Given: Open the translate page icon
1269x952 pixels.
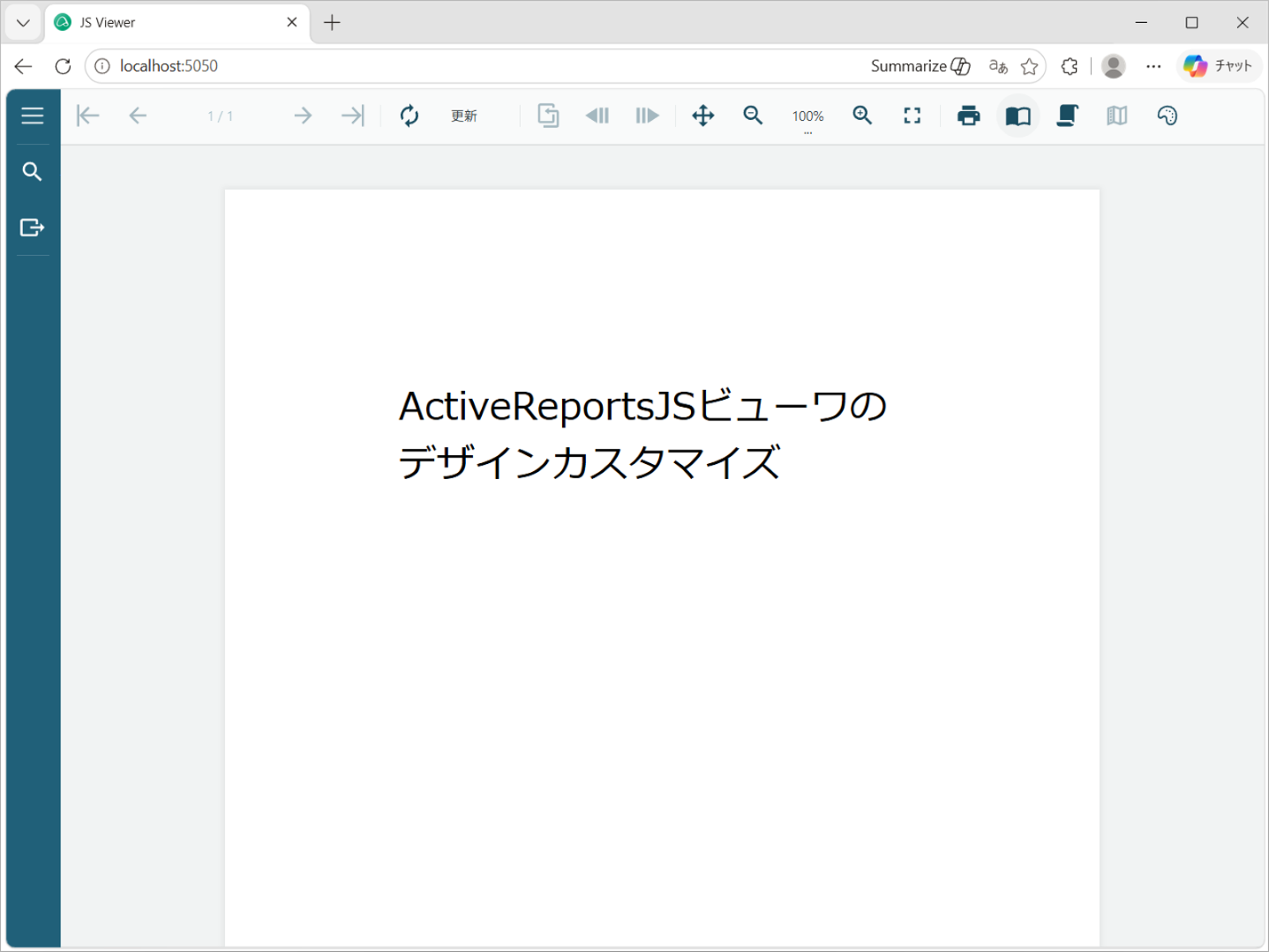Looking at the screenshot, I should point(998,66).
